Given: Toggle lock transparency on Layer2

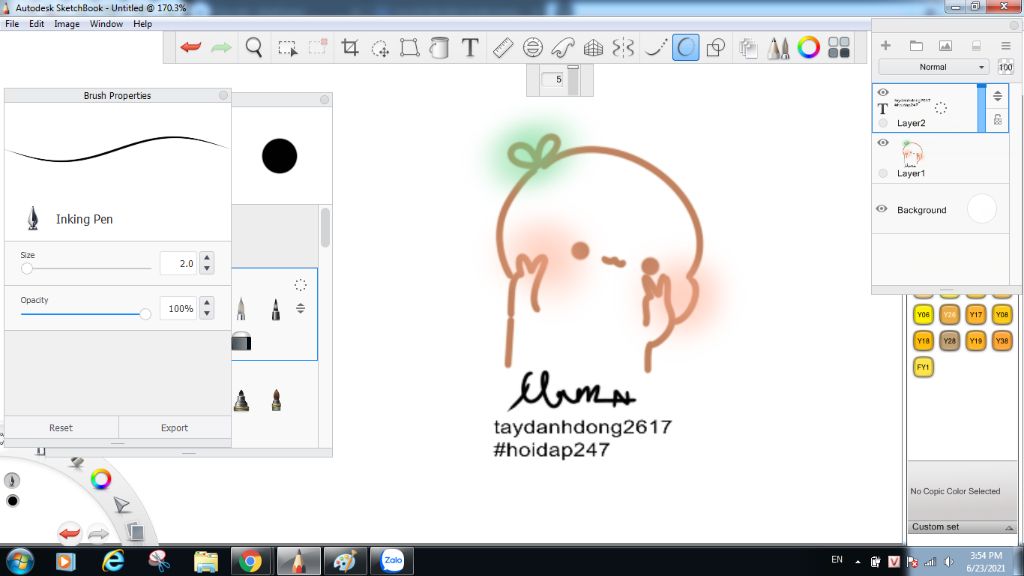Looking at the screenshot, I should pos(998,120).
